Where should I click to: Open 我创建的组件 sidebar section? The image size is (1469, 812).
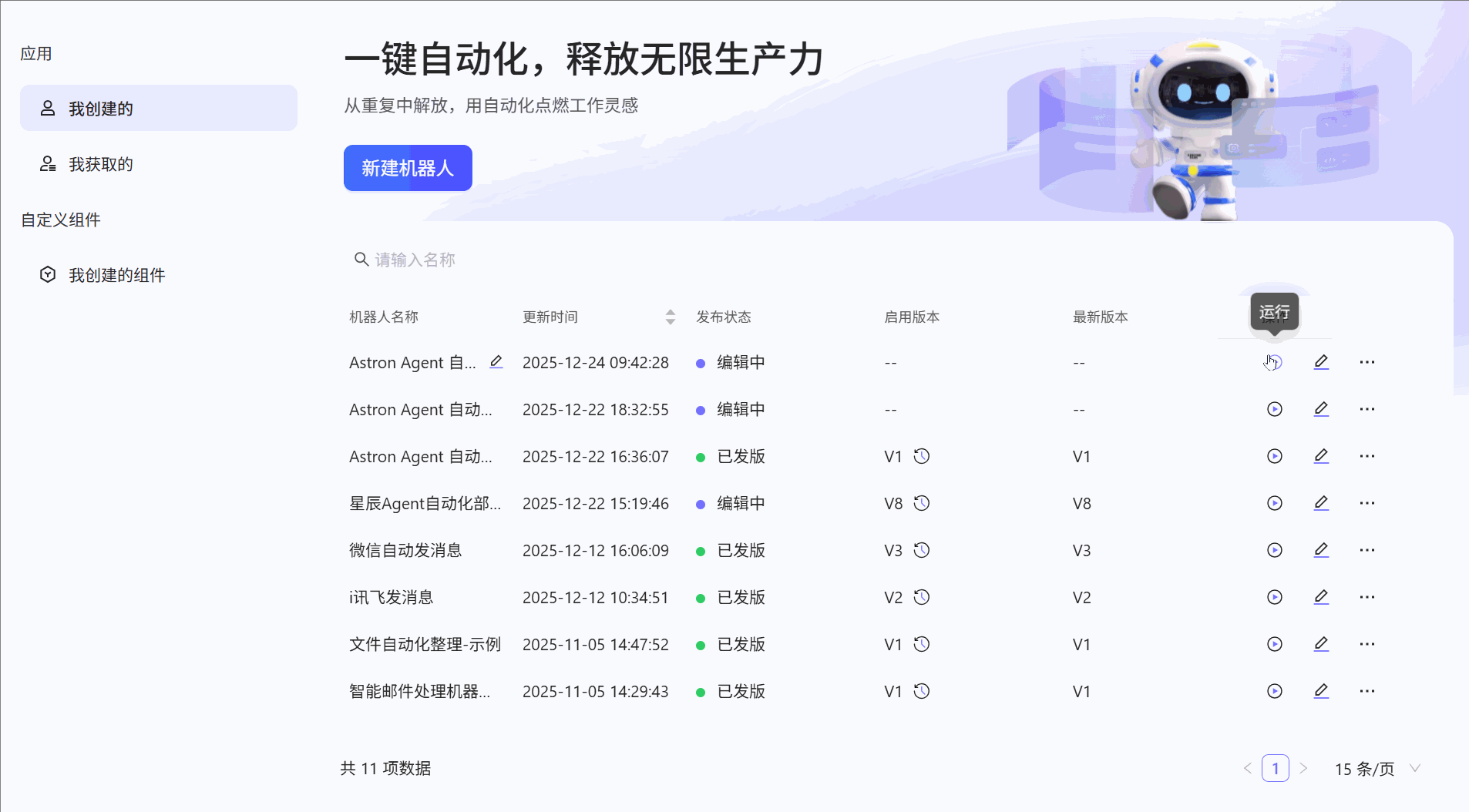coord(159,275)
